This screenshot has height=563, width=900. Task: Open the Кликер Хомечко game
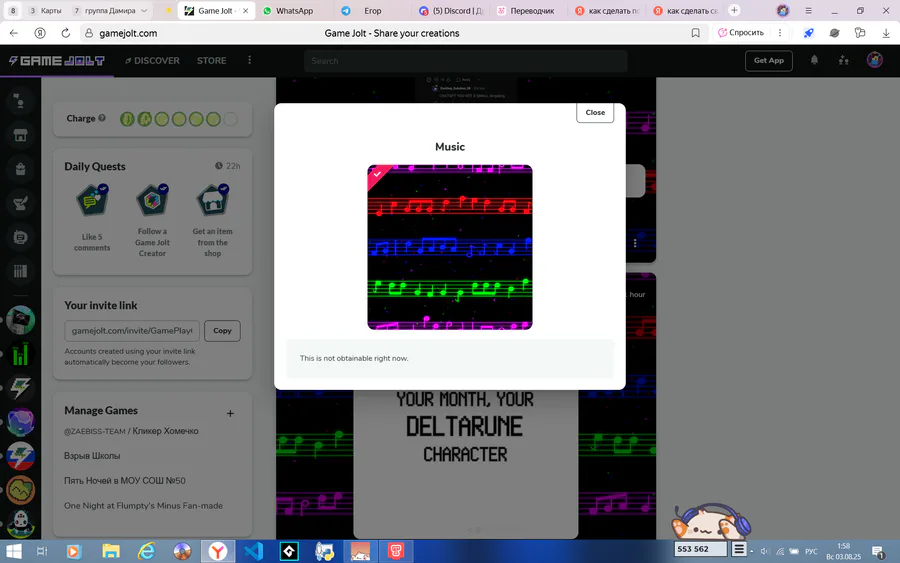coord(131,431)
